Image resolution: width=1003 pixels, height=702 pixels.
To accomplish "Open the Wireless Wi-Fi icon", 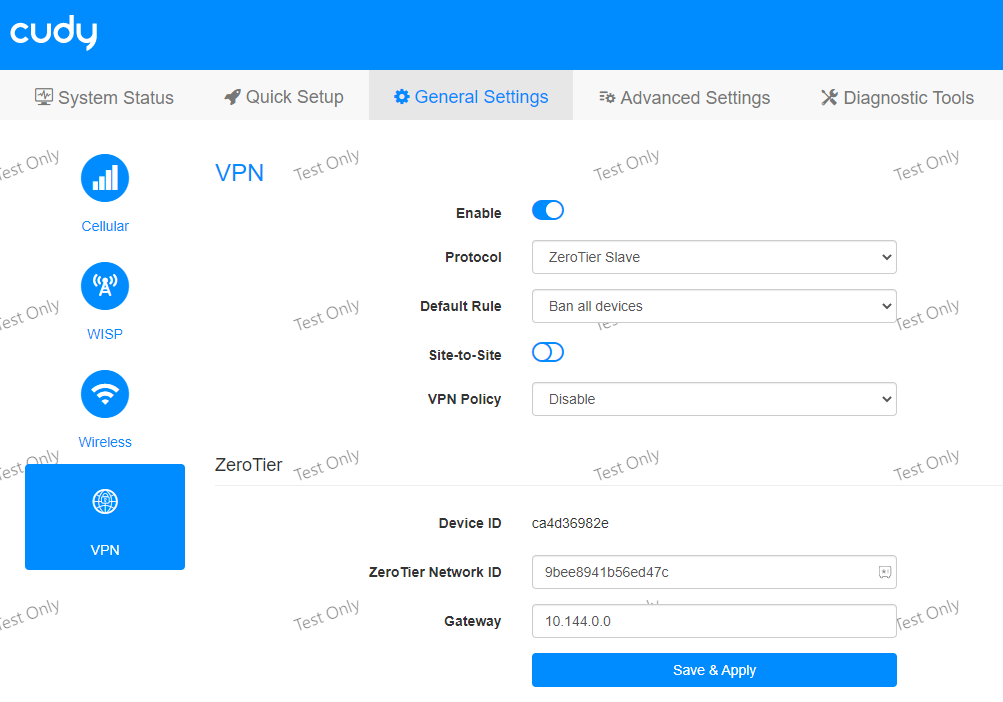I will (105, 394).
